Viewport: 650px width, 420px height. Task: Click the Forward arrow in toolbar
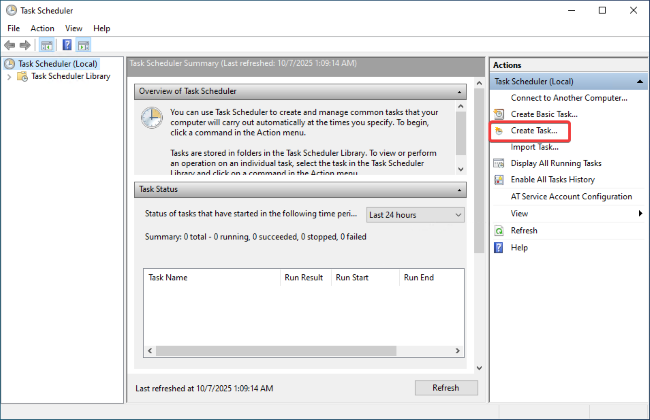click(x=26, y=45)
